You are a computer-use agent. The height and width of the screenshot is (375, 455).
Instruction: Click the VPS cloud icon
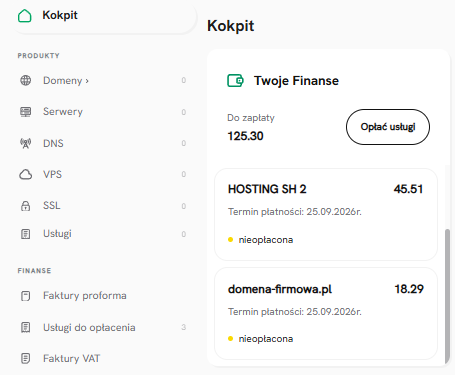[x=26, y=174]
